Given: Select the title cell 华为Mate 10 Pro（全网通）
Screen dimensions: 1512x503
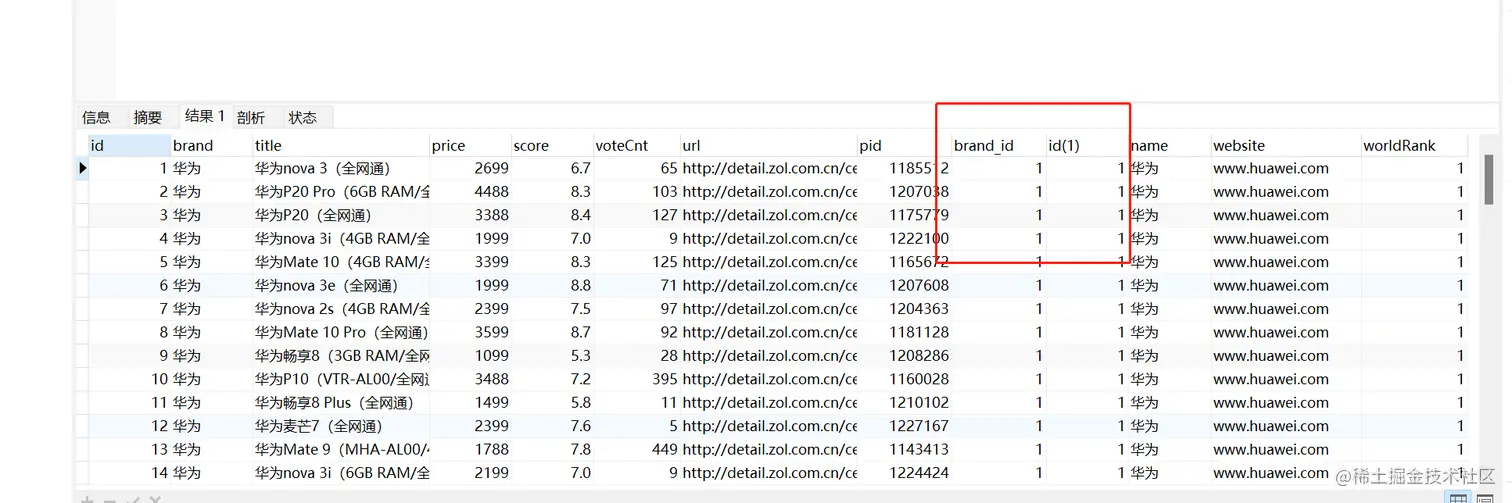Looking at the screenshot, I should tap(341, 332).
